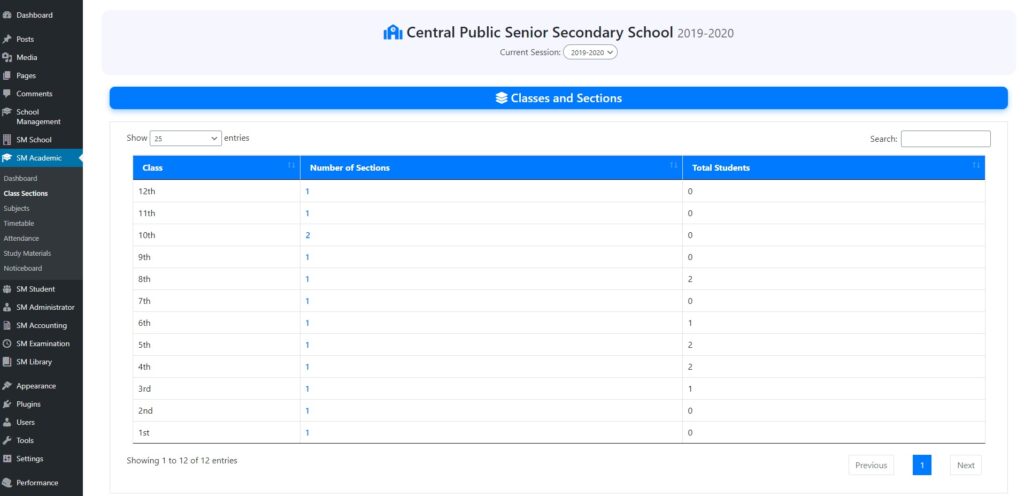The width and height of the screenshot is (1024, 496).
Task: Open sections link for 10th class
Action: (x=308, y=235)
